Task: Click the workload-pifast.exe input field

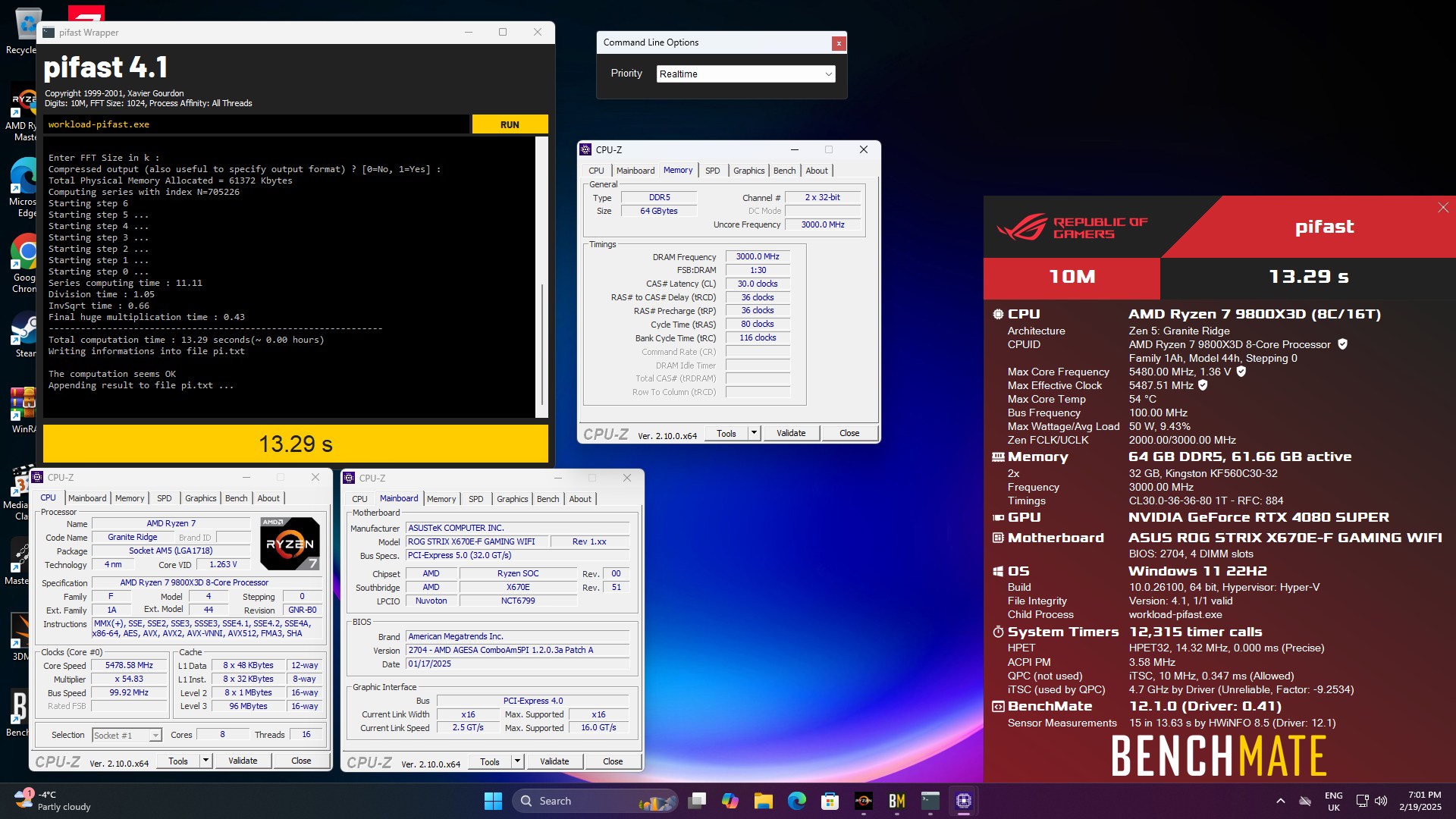Action: [x=256, y=124]
